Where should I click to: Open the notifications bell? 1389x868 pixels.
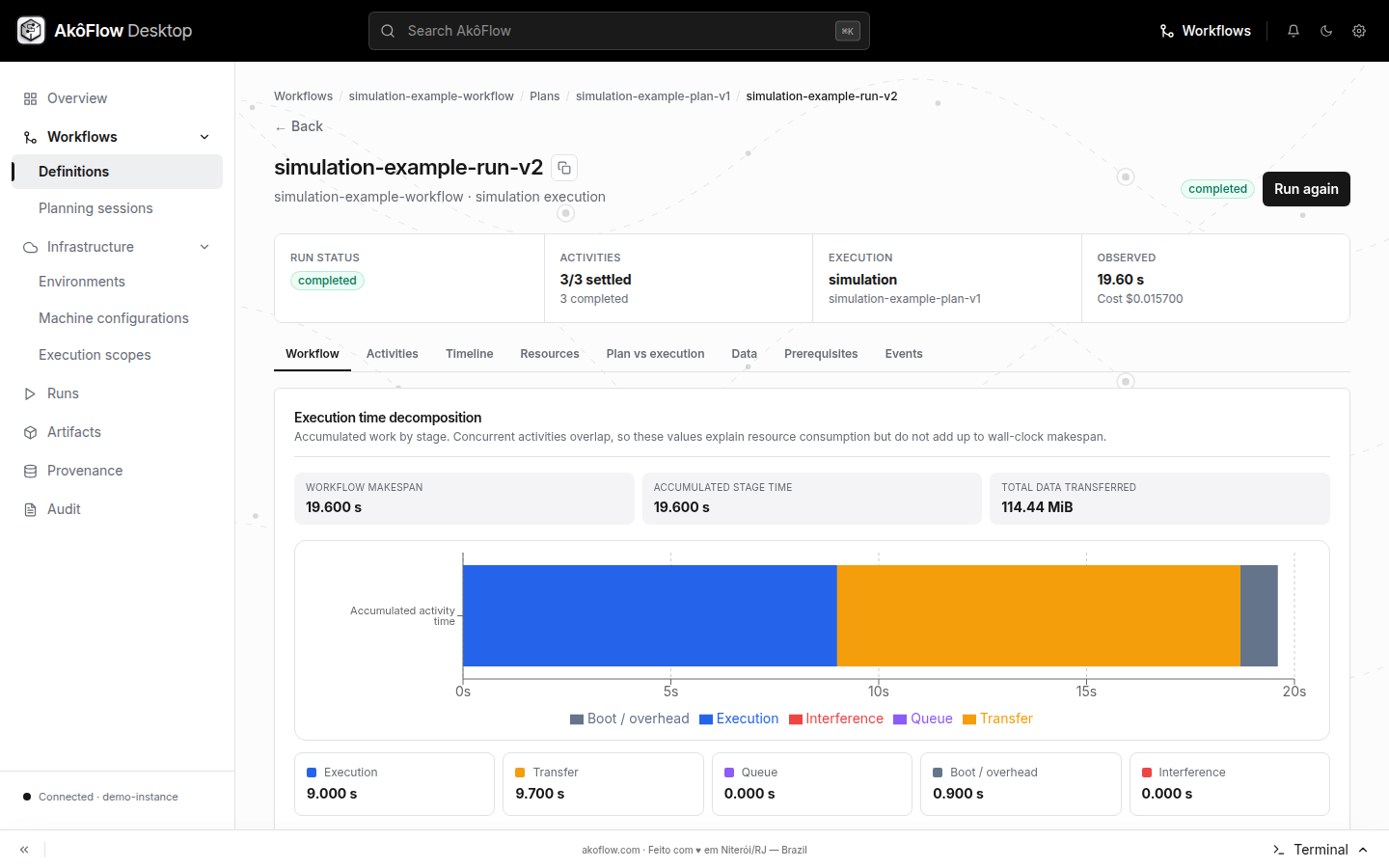[1294, 31]
